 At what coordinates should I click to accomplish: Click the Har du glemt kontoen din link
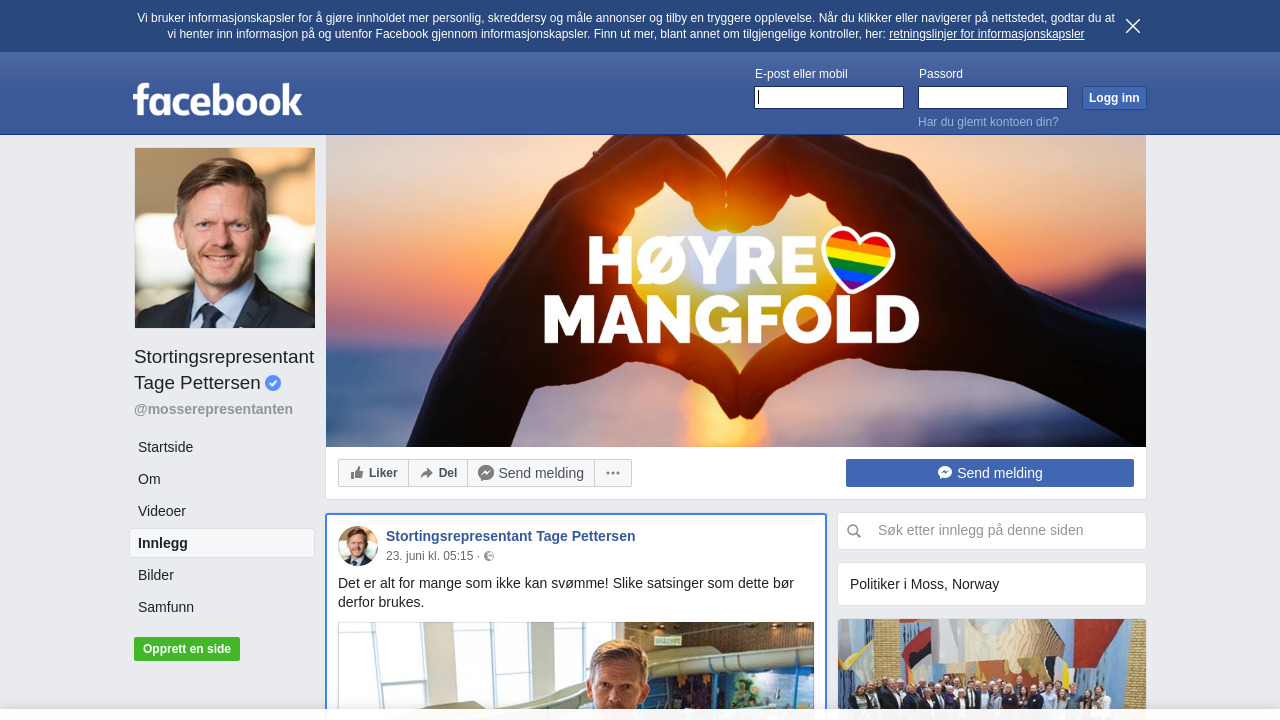click(988, 122)
